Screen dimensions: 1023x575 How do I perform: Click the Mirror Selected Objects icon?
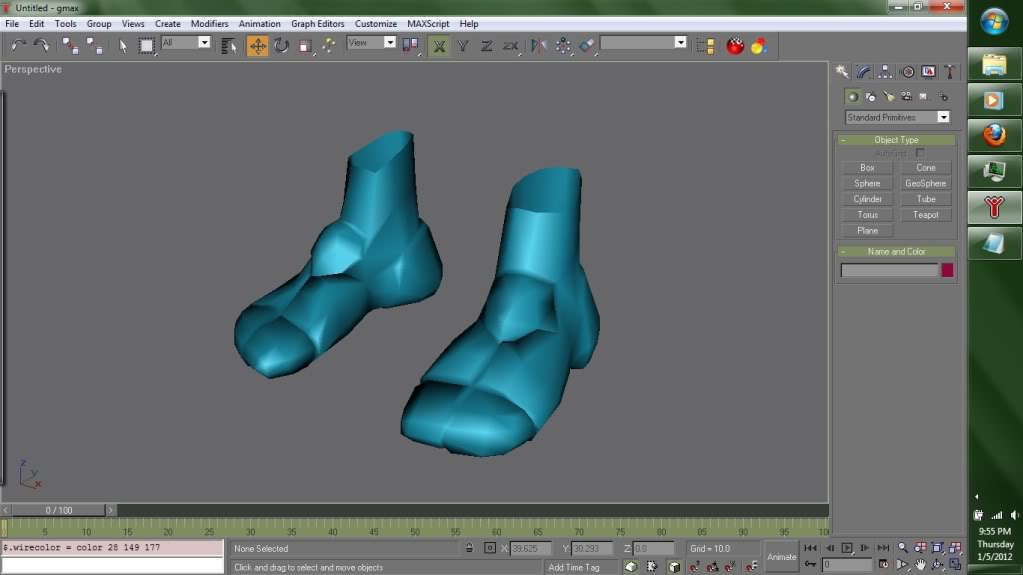coord(539,46)
